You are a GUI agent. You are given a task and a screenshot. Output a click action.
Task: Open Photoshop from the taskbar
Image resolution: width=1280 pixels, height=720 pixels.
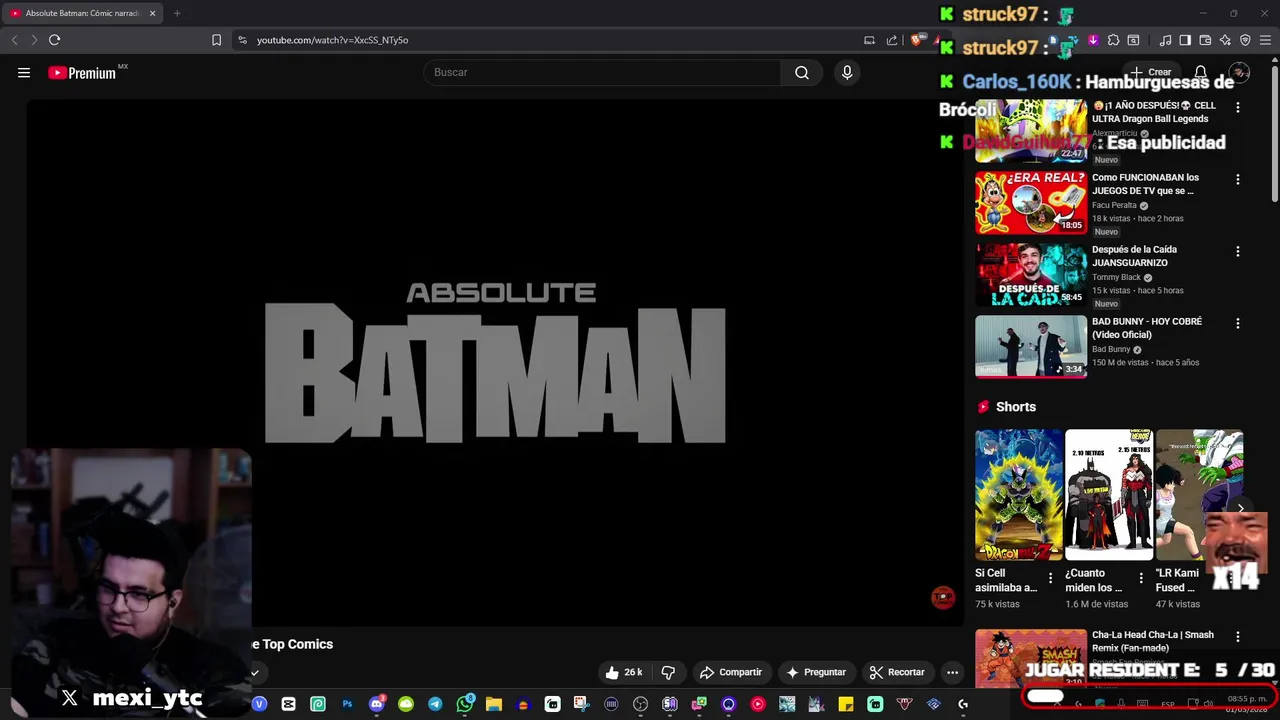click(347, 704)
